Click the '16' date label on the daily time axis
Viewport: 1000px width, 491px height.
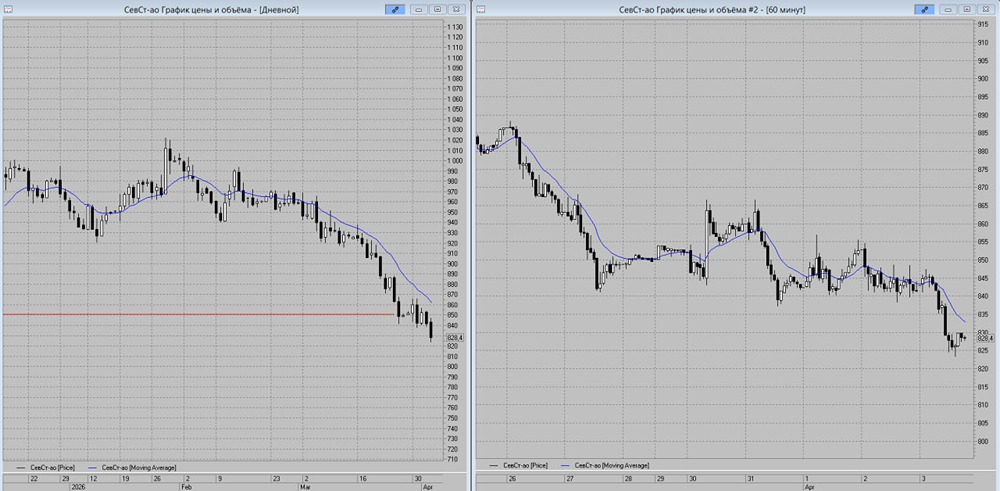pos(363,478)
